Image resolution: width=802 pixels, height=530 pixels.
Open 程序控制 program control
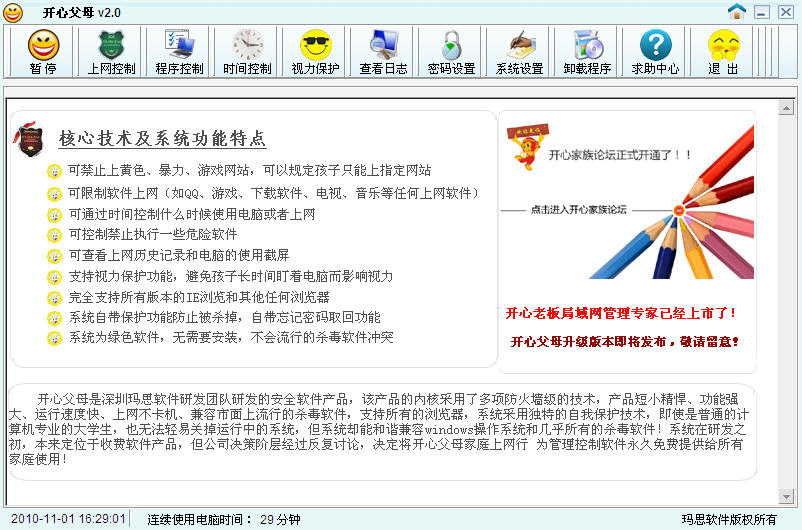click(179, 47)
